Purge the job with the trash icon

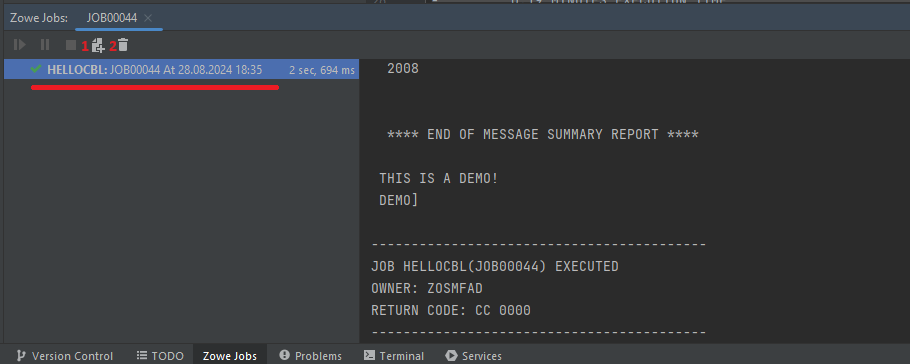coord(123,45)
